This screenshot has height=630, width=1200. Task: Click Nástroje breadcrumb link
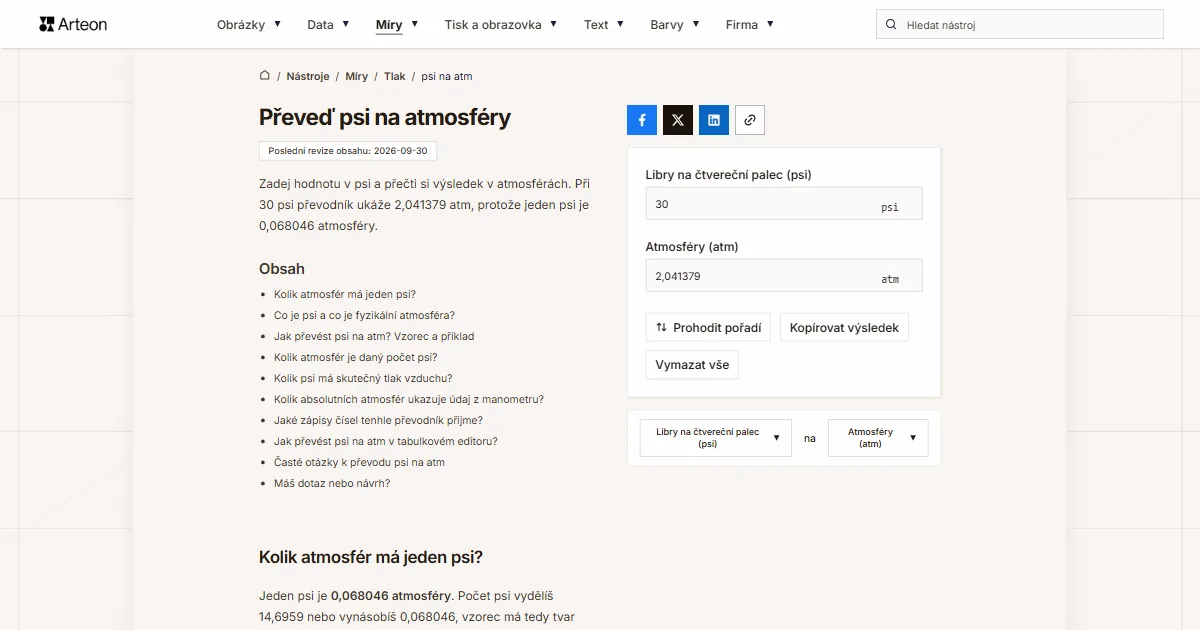308,76
